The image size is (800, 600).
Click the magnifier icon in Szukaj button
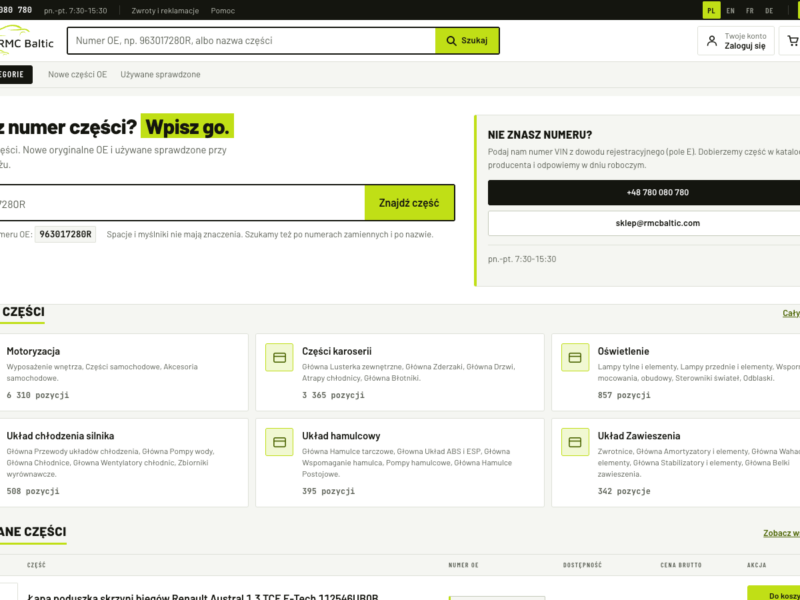coord(451,41)
